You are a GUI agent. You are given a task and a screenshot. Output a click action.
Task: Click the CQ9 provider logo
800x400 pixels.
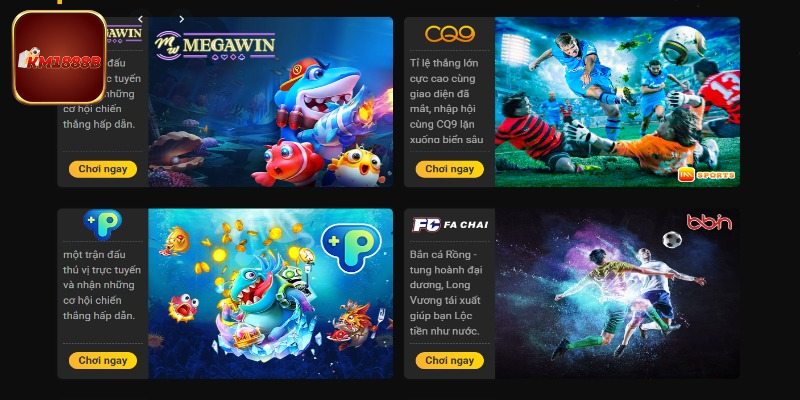449,34
